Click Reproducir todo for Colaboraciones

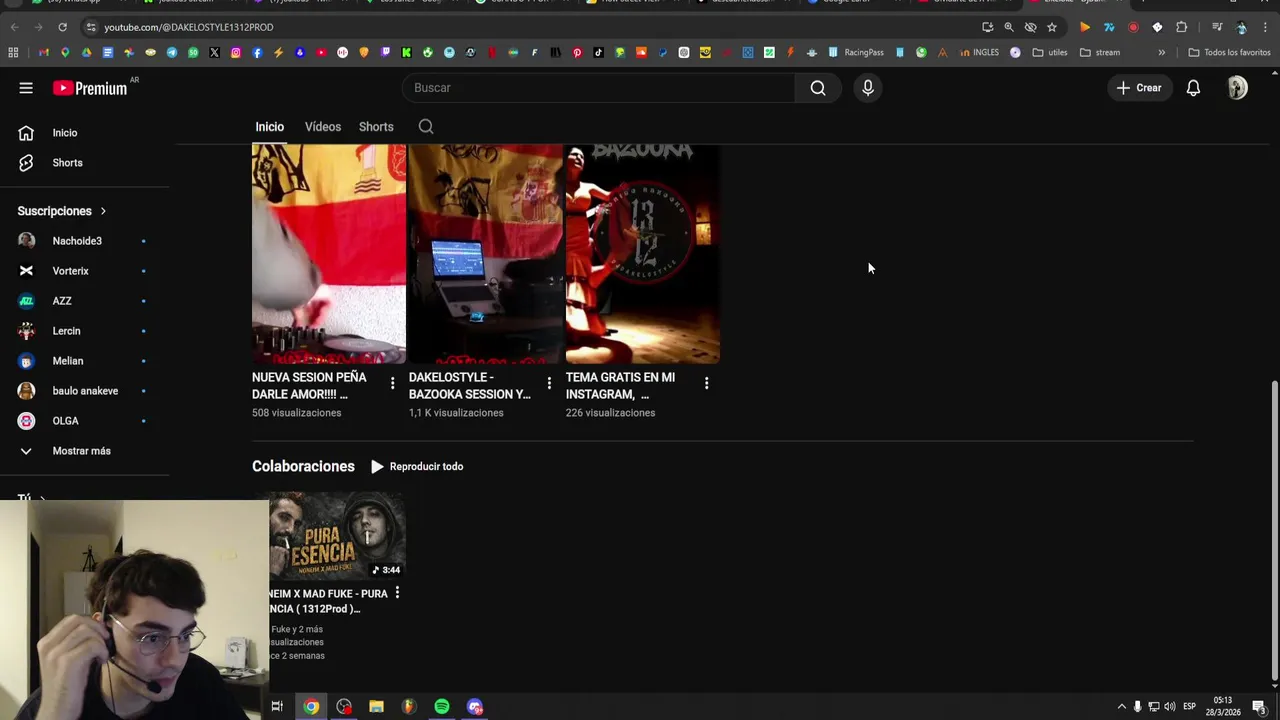[417, 466]
